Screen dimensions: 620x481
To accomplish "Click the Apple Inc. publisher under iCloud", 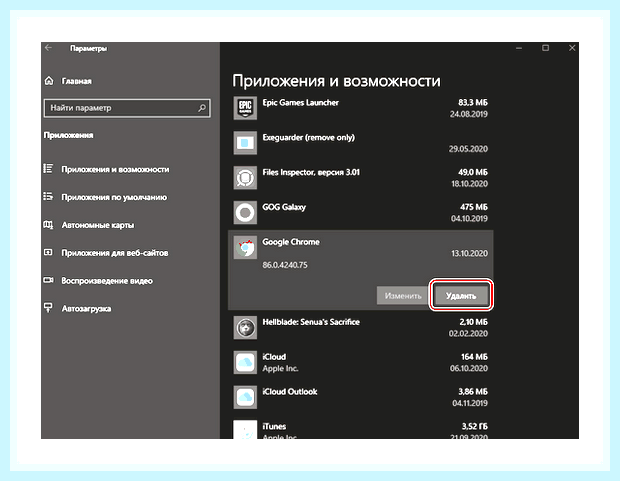I will pos(280,369).
